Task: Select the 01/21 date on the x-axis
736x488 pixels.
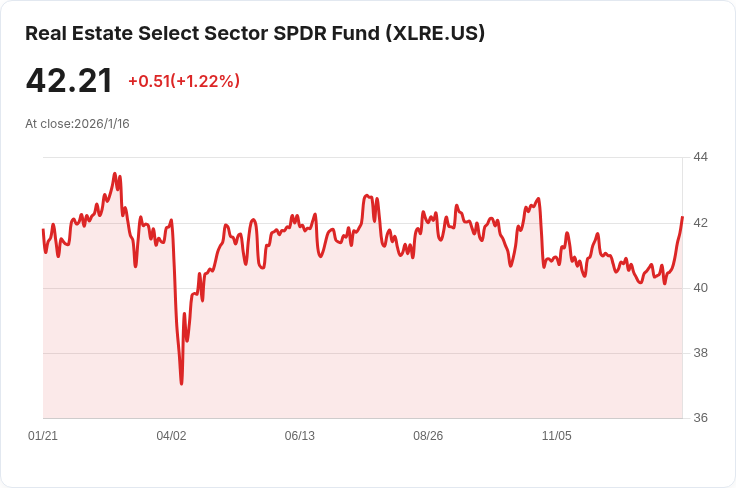Action: tap(43, 436)
